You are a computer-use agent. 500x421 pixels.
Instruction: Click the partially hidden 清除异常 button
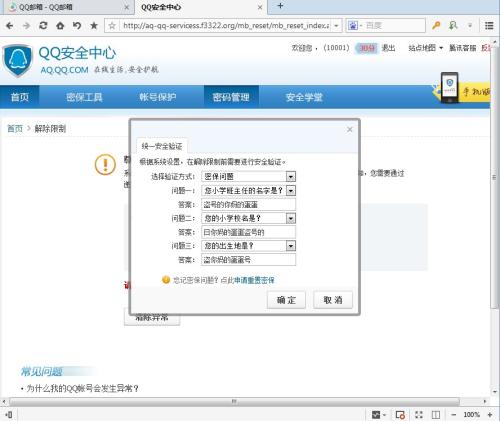pyautogui.click(x=152, y=319)
